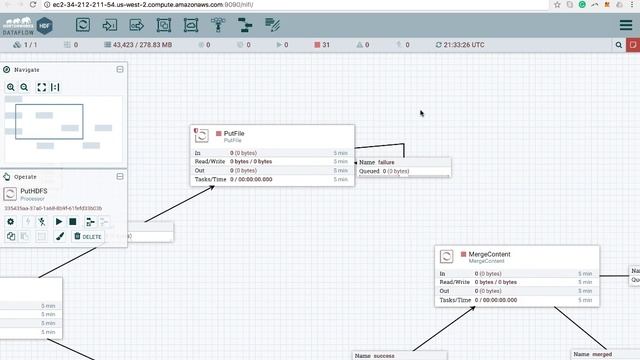Click the PutFile processor icon
Screen dimensions: 640x360
click(x=201, y=136)
